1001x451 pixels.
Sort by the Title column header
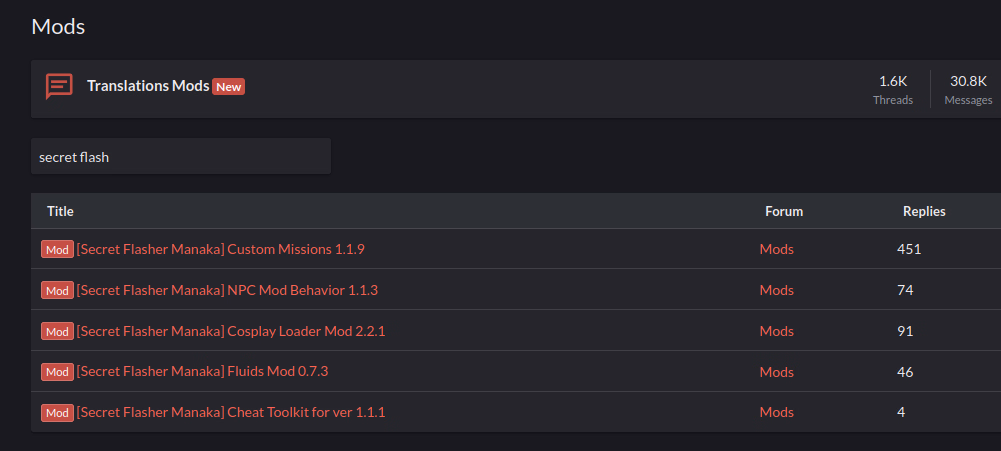click(x=60, y=211)
